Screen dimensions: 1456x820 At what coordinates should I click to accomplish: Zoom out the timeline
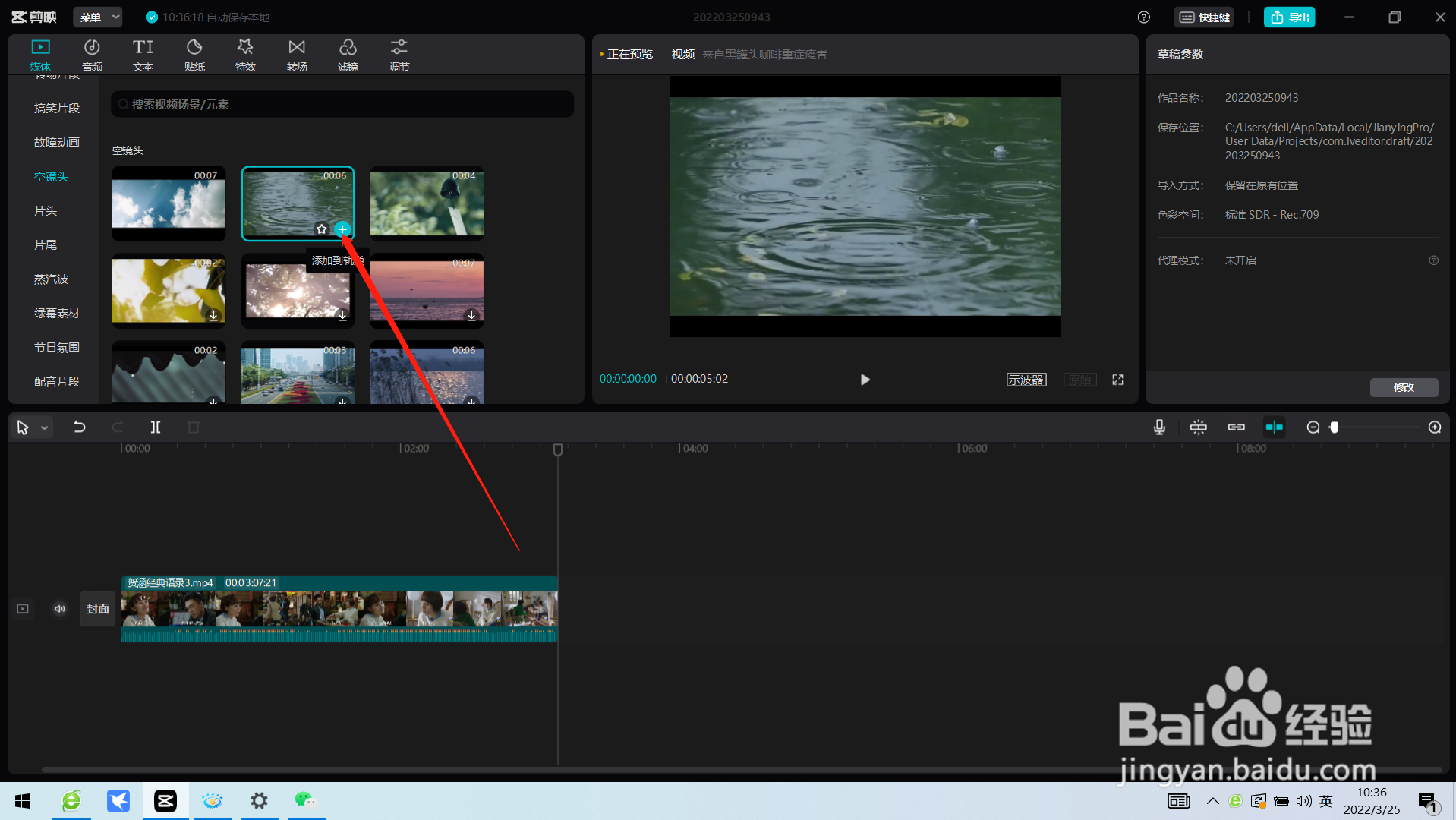[x=1313, y=427]
